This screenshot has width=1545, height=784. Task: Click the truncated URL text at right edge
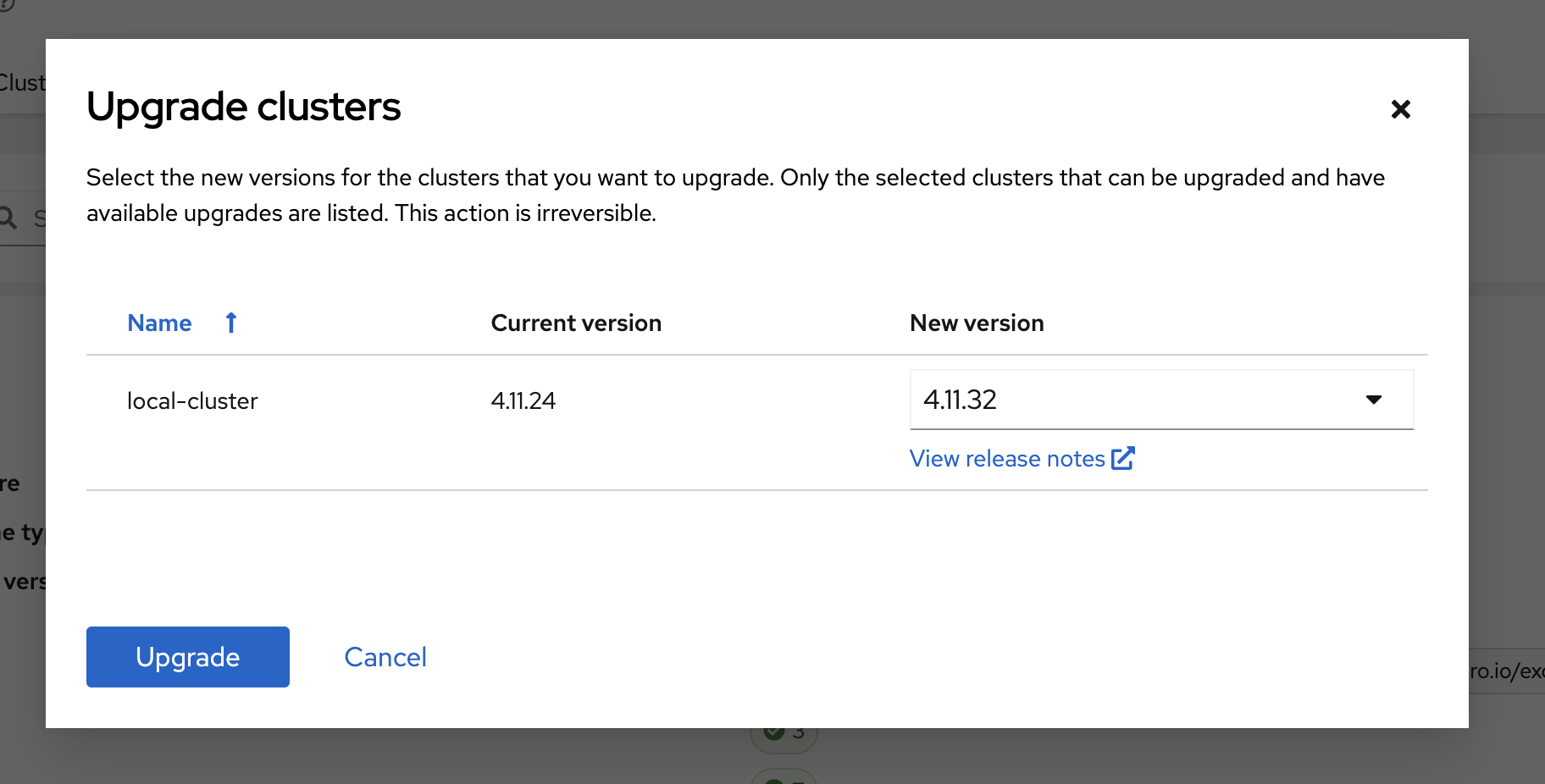click(x=1508, y=671)
